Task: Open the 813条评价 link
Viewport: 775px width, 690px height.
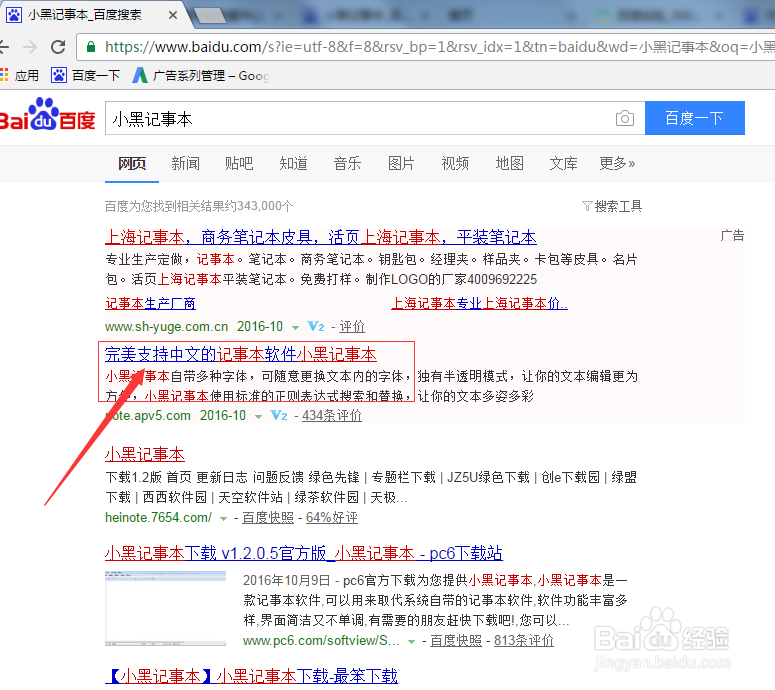Action: click(524, 641)
